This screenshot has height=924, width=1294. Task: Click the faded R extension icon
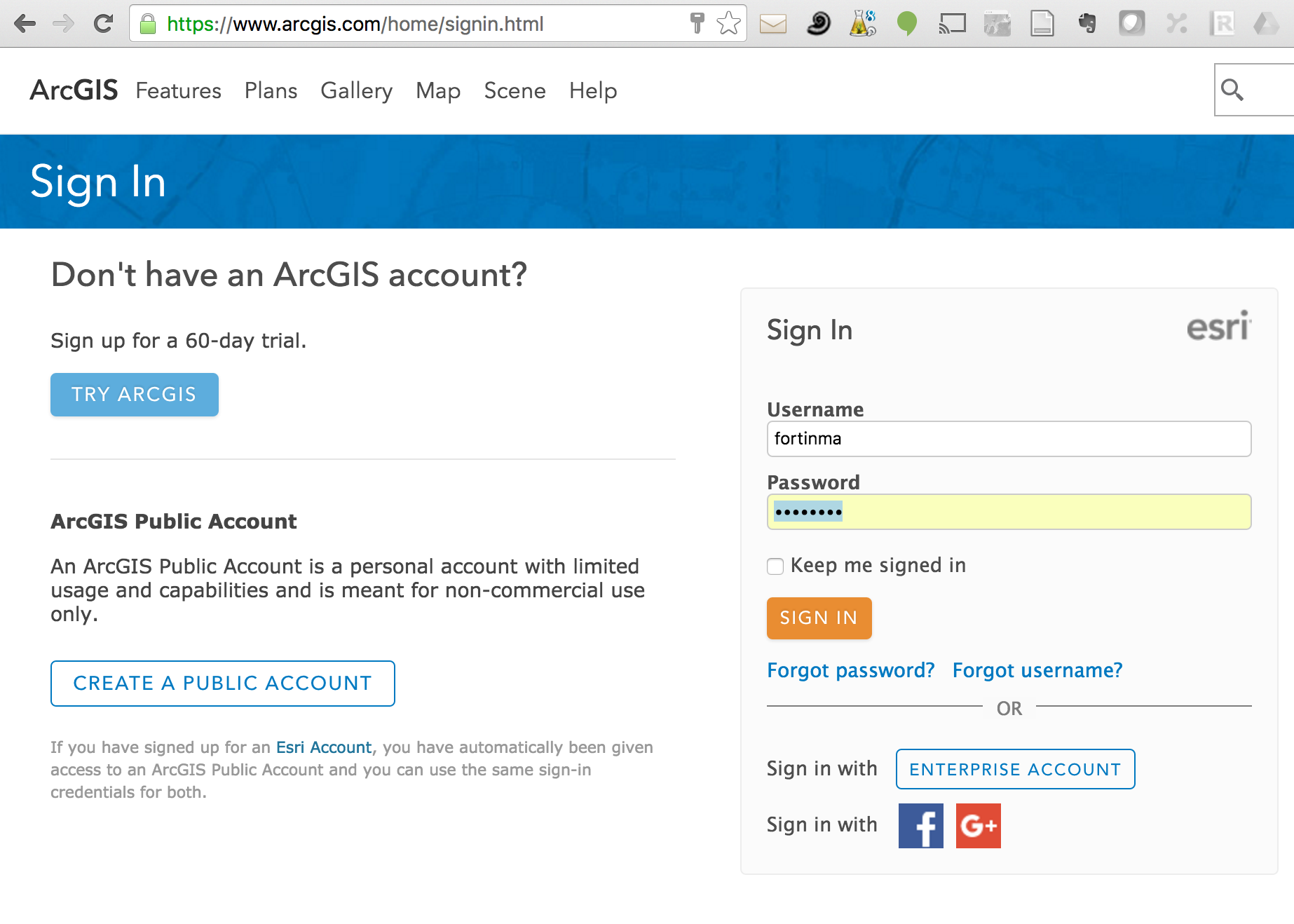point(1222,24)
